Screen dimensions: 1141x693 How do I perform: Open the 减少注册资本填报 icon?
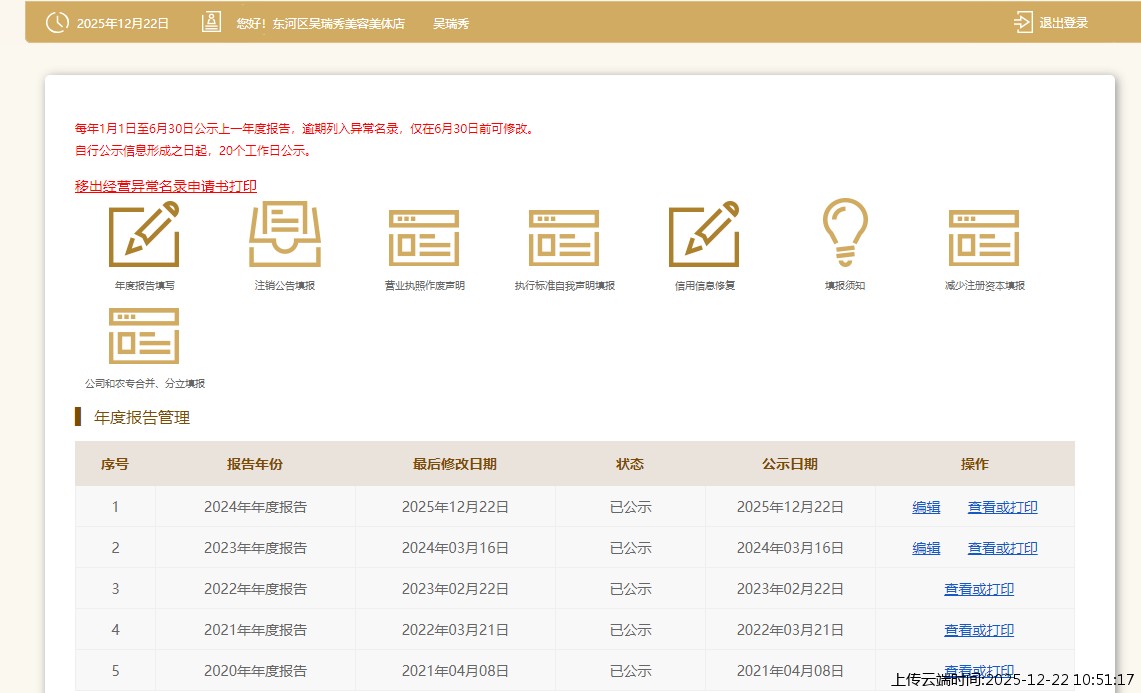[x=984, y=237]
